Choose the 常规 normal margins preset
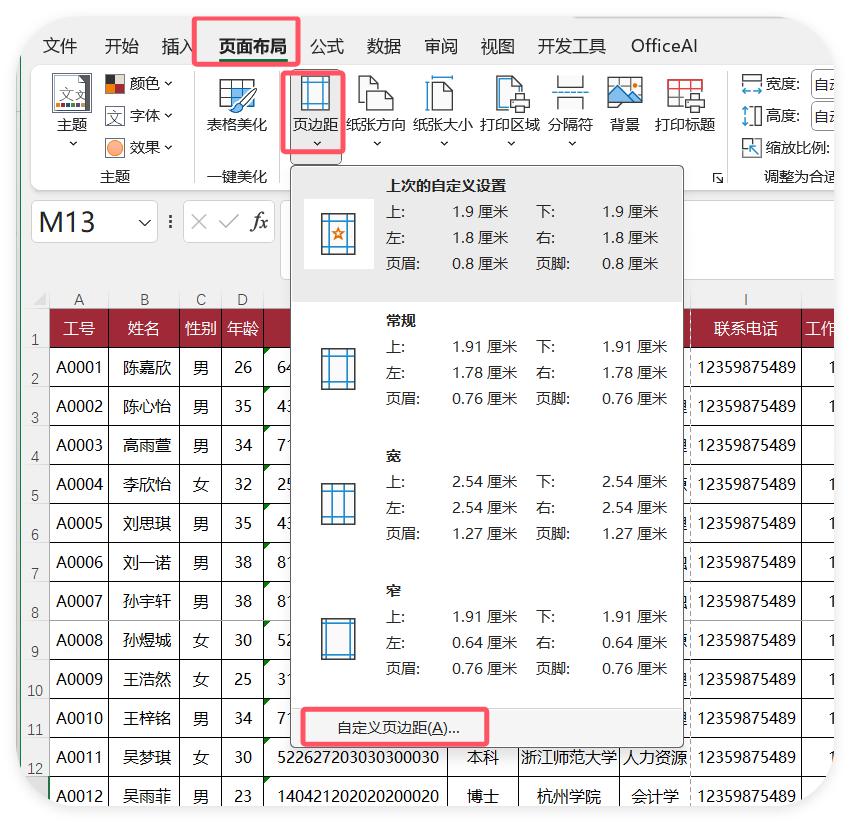Viewport: 850px width, 822px height. point(487,369)
